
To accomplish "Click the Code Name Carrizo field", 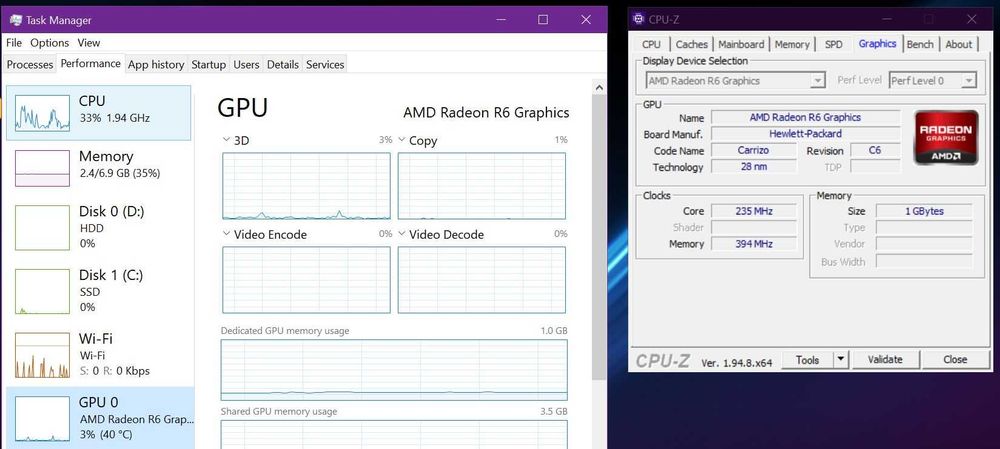I will [x=753, y=151].
